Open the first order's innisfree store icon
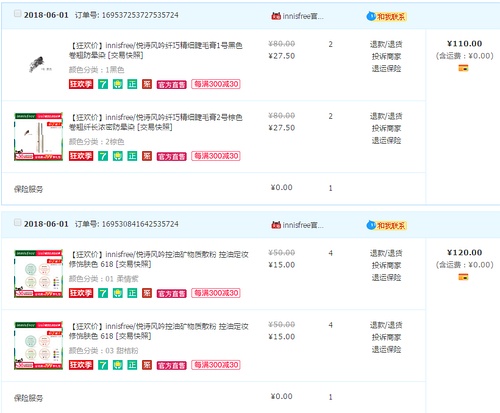The image size is (500, 413). (x=276, y=16)
